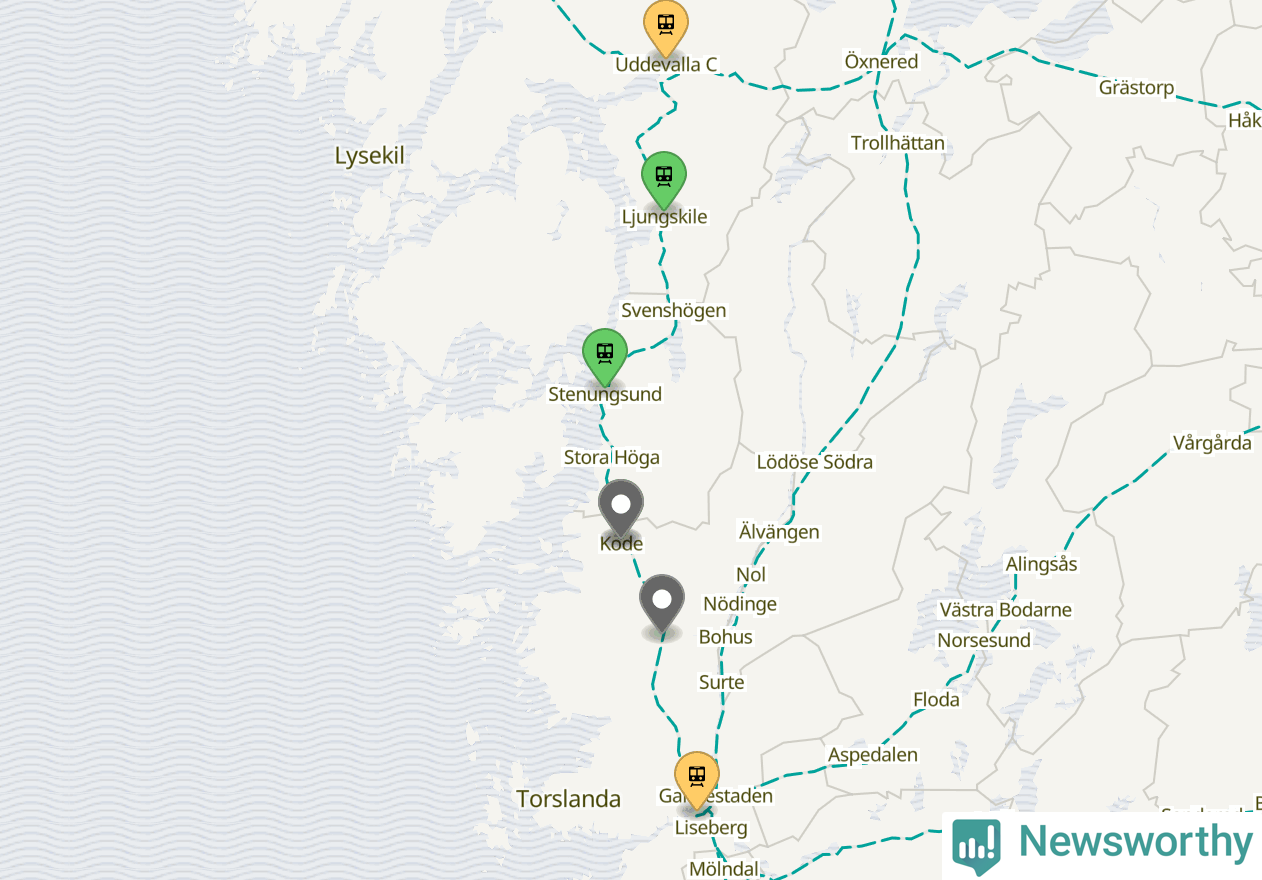Select the Torslanda place label

tap(569, 799)
